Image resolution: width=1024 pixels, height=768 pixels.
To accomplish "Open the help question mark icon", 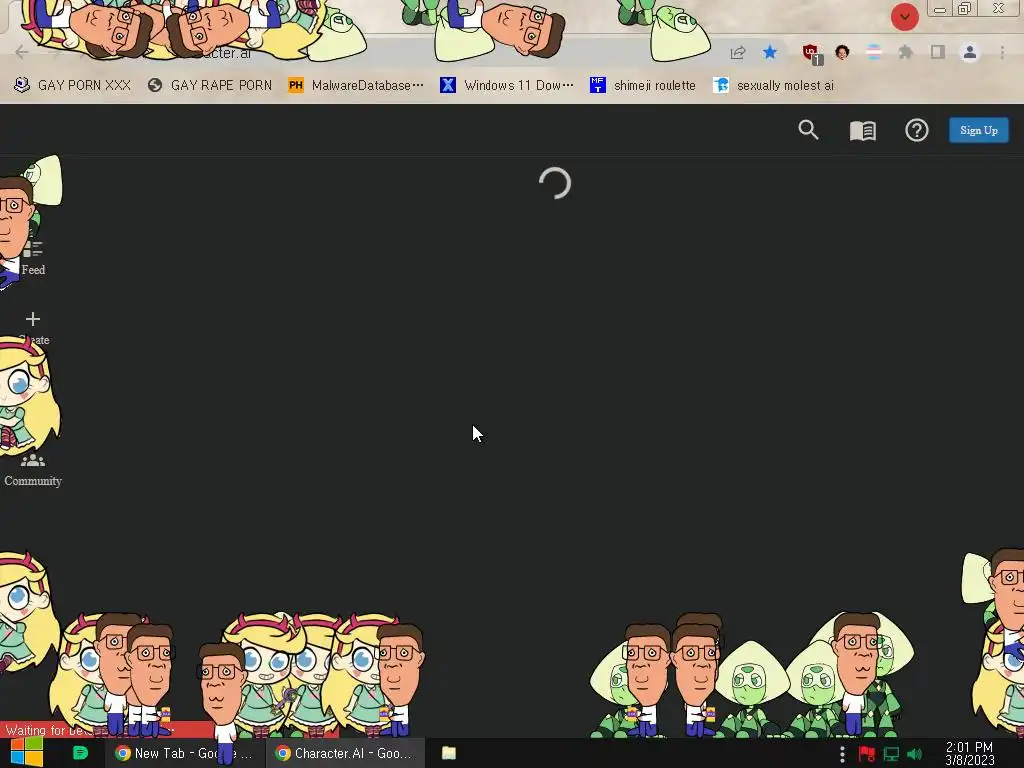I will (916, 130).
